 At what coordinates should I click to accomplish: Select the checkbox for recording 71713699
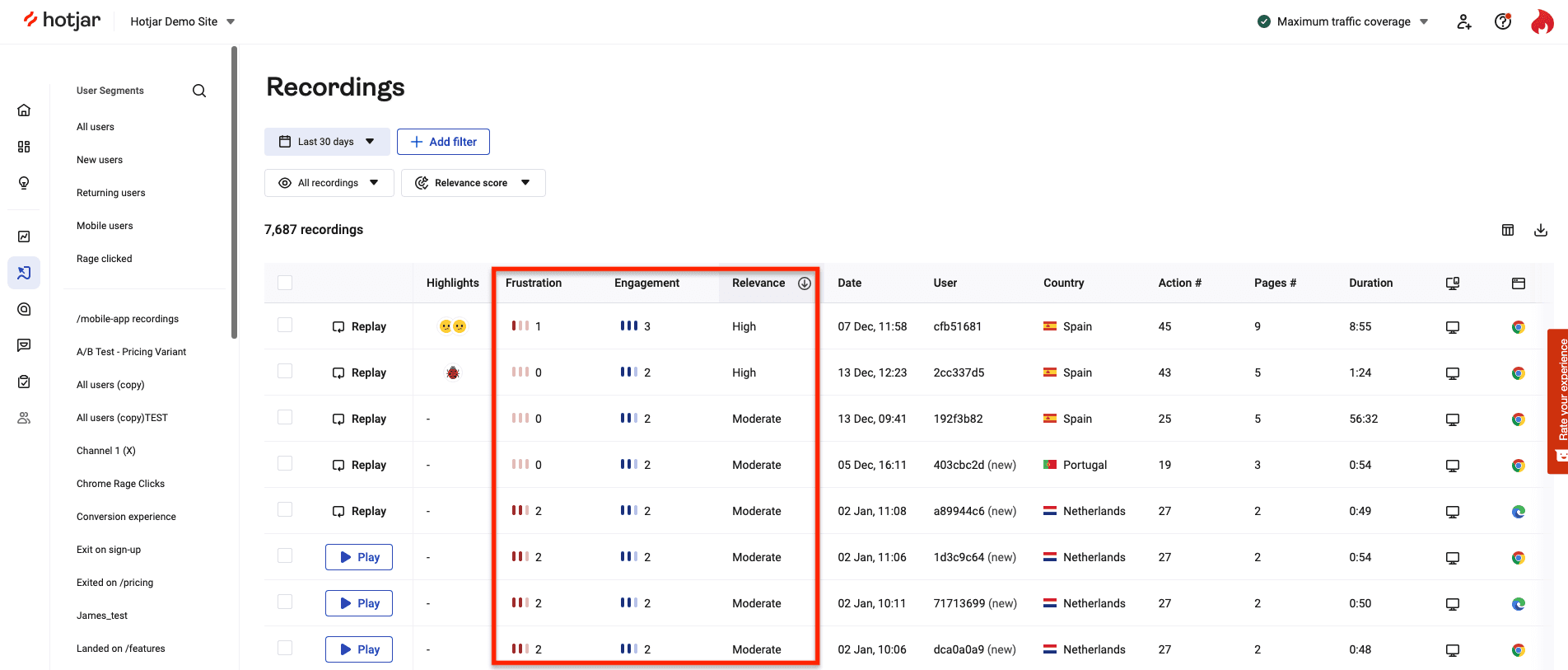285,602
